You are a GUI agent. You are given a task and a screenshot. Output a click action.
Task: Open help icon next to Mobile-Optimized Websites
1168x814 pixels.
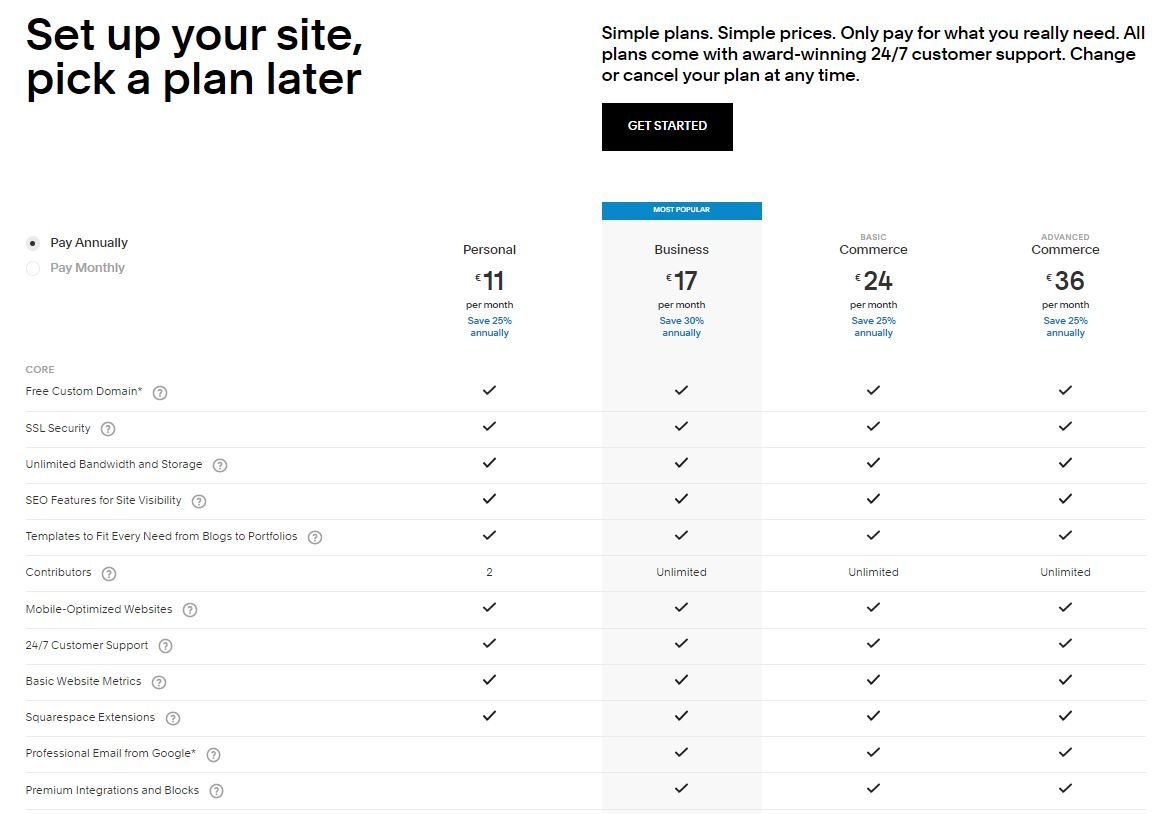[x=190, y=610]
